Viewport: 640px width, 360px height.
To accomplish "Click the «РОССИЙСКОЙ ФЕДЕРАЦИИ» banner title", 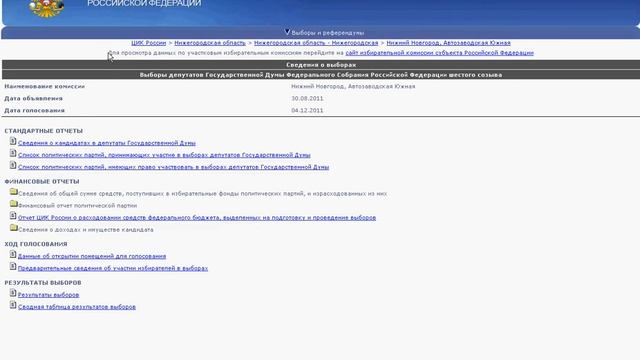I will [x=144, y=4].
